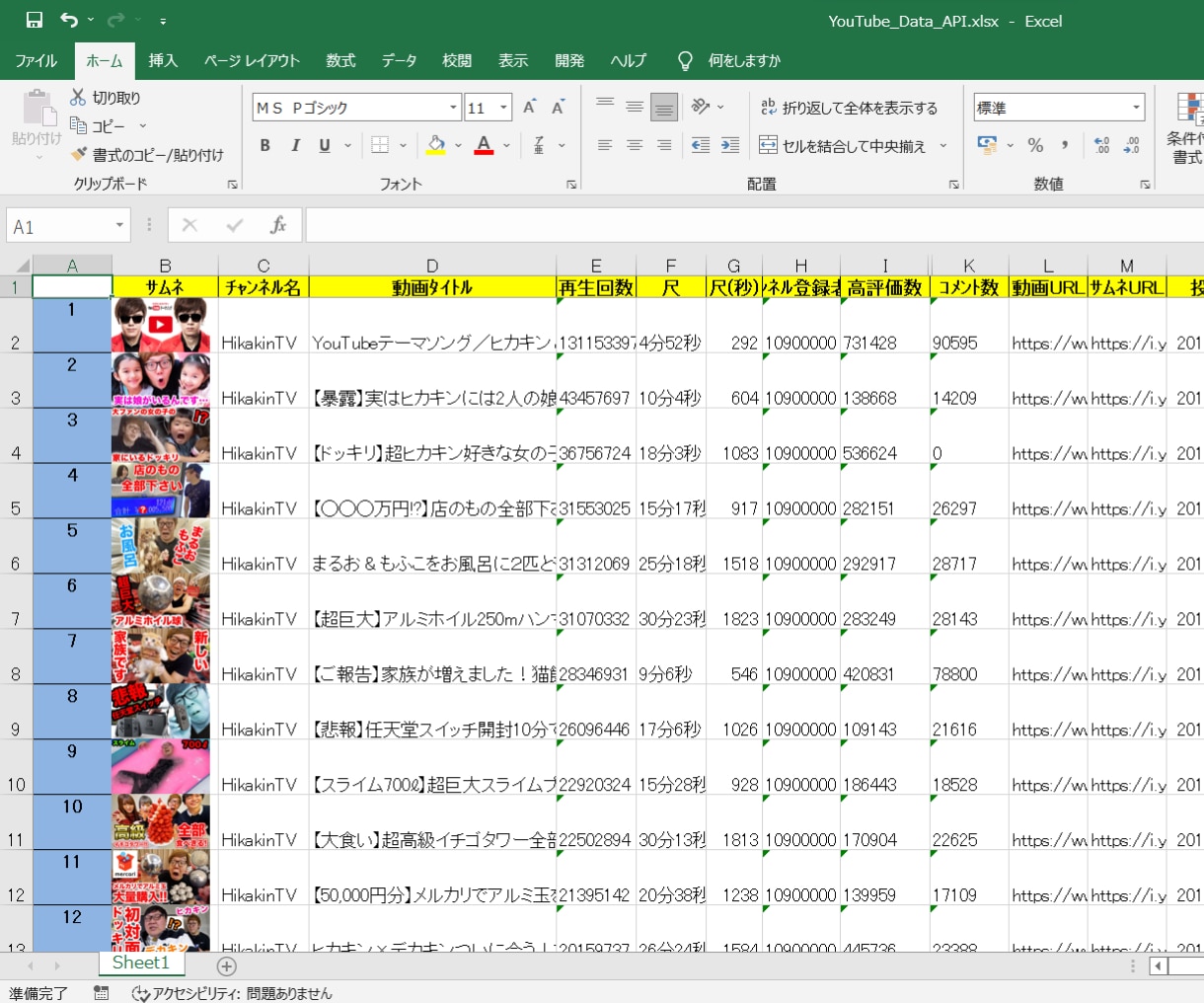This screenshot has width=1204, height=1003.
Task: Center text horizontally
Action: click(635, 146)
